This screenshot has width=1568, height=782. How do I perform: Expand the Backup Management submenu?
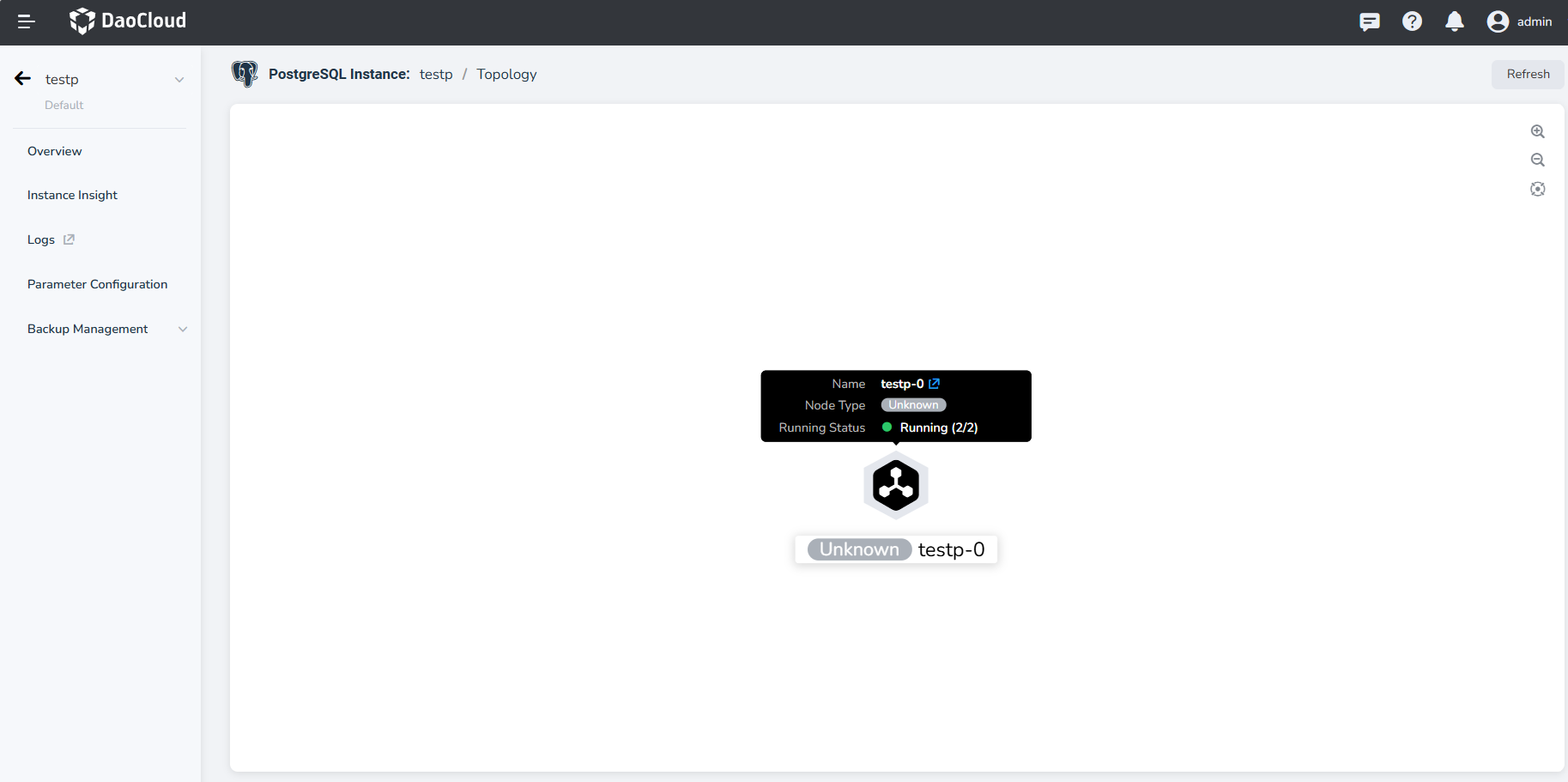tap(182, 330)
